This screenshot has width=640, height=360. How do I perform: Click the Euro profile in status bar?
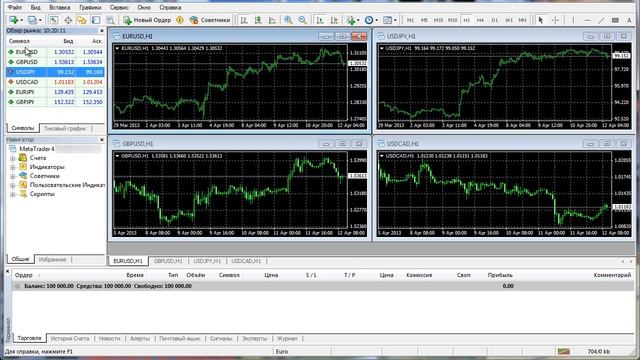pyautogui.click(x=282, y=351)
